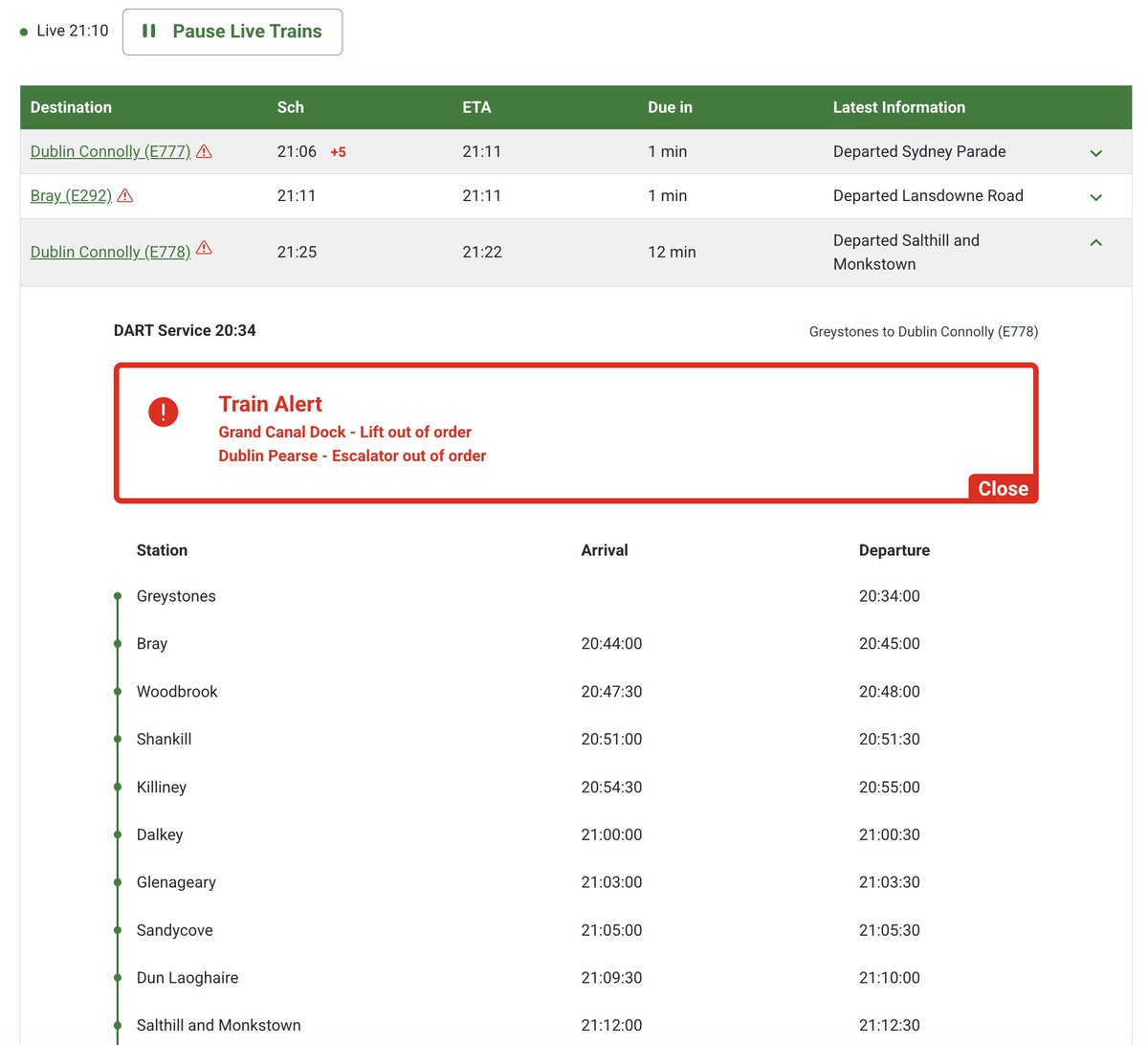The height and width of the screenshot is (1045, 1148).
Task: Click the Train Alert title
Action: pyautogui.click(x=270, y=404)
